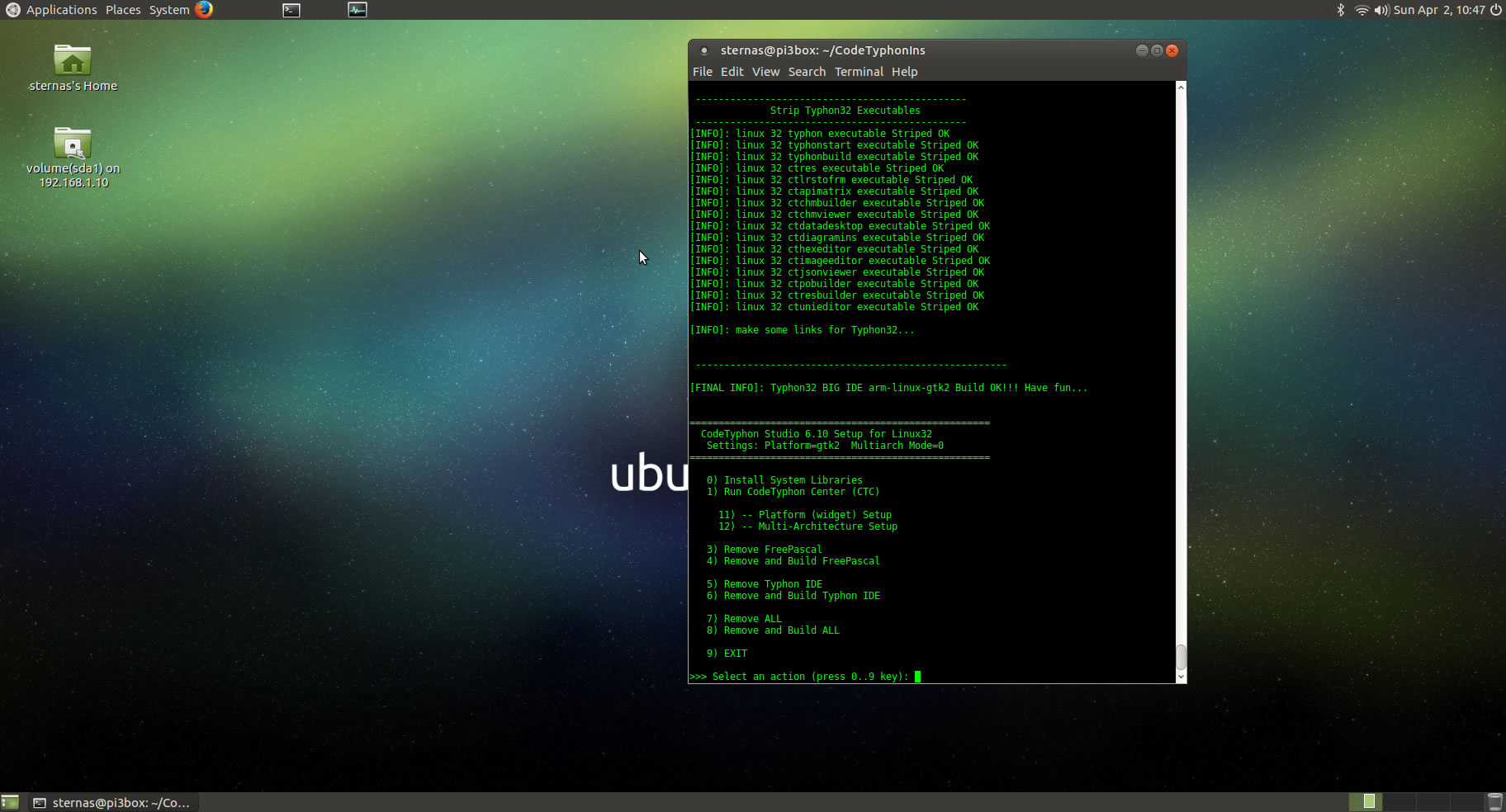Minimize the terminal window
This screenshot has width=1506, height=812.
(x=1142, y=50)
